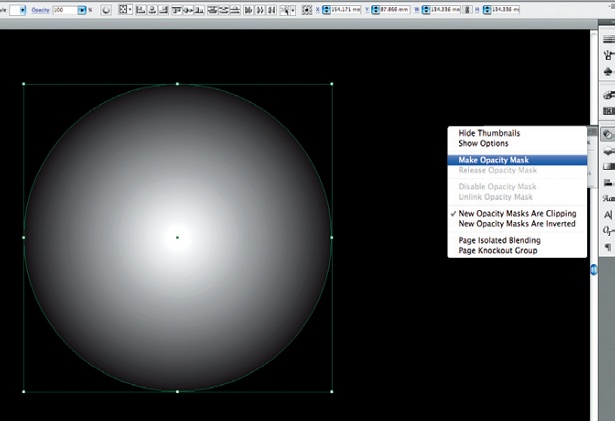Viewport: 615px width, 421px height.
Task: Toggle Constrain Width and Height Proportions
Action: (x=467, y=10)
